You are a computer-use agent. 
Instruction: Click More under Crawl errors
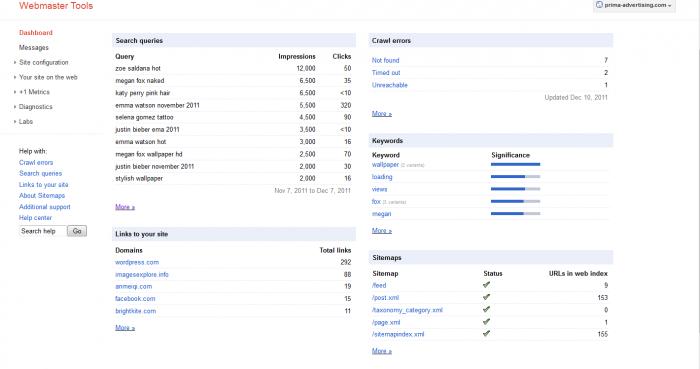click(382, 114)
